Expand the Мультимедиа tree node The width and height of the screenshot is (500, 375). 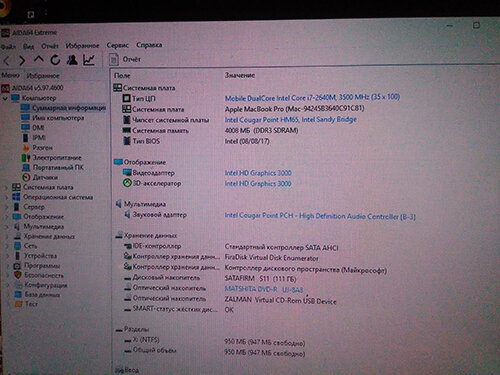point(7,227)
